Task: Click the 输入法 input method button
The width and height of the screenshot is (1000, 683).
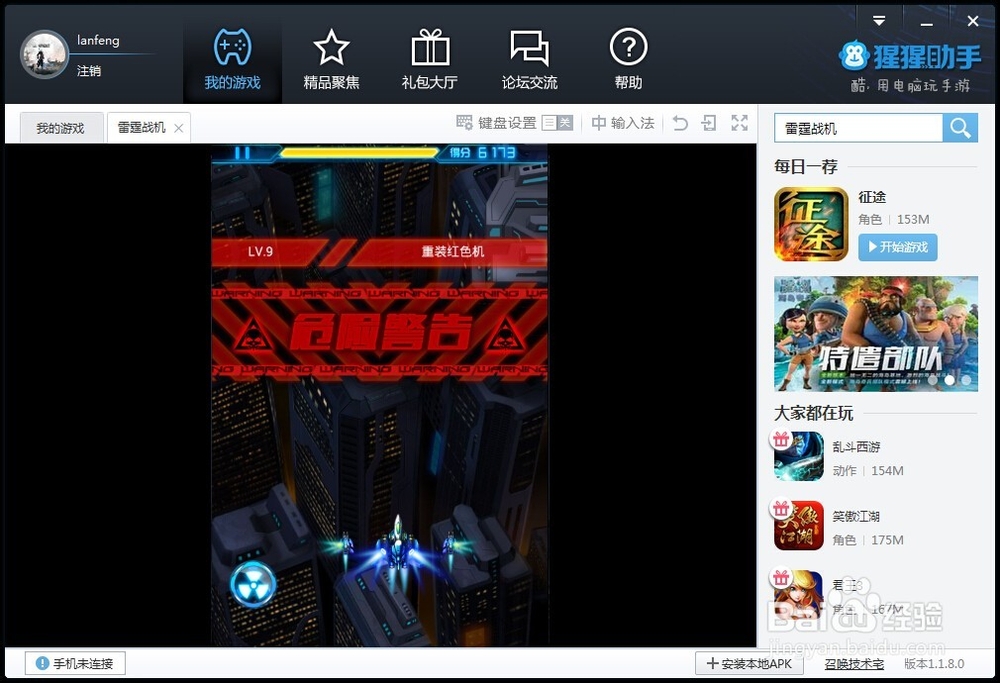Action: (623, 122)
